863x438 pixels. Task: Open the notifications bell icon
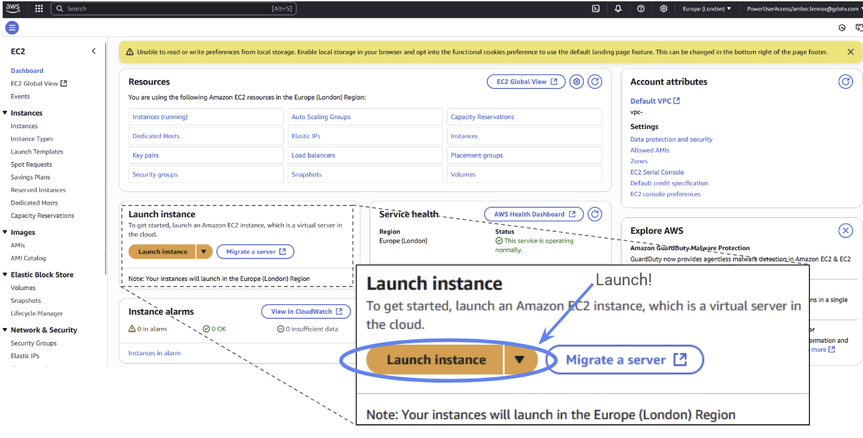[x=618, y=9]
